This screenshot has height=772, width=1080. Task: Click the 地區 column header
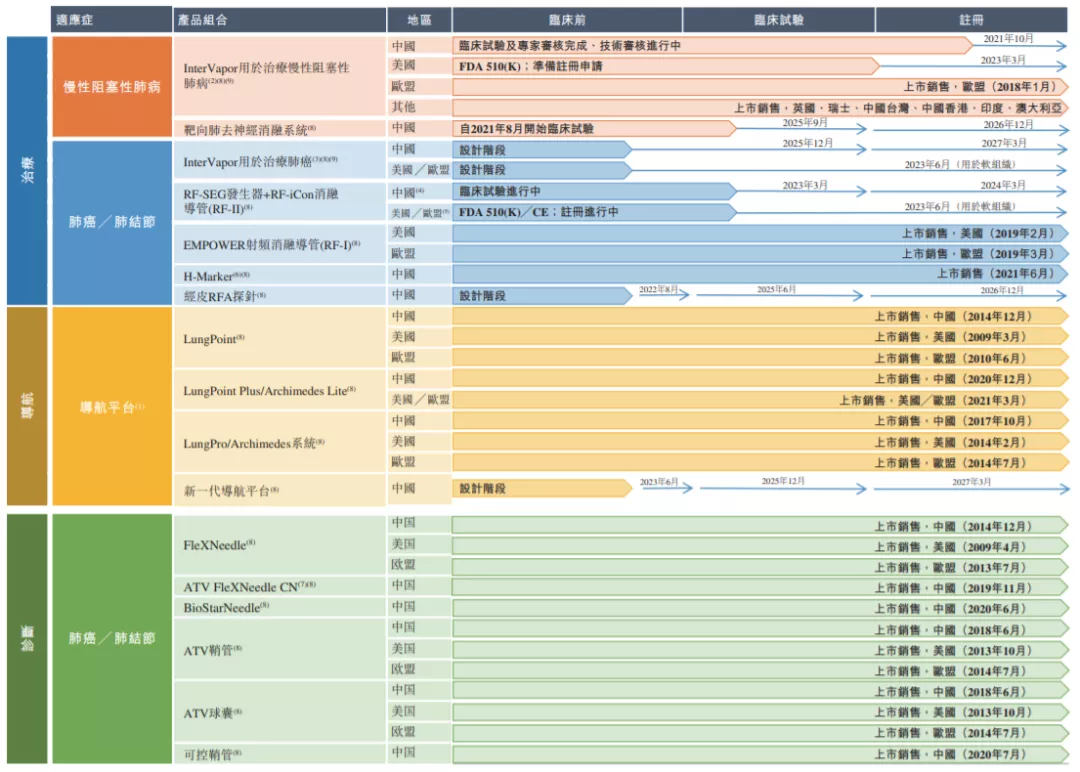(419, 20)
